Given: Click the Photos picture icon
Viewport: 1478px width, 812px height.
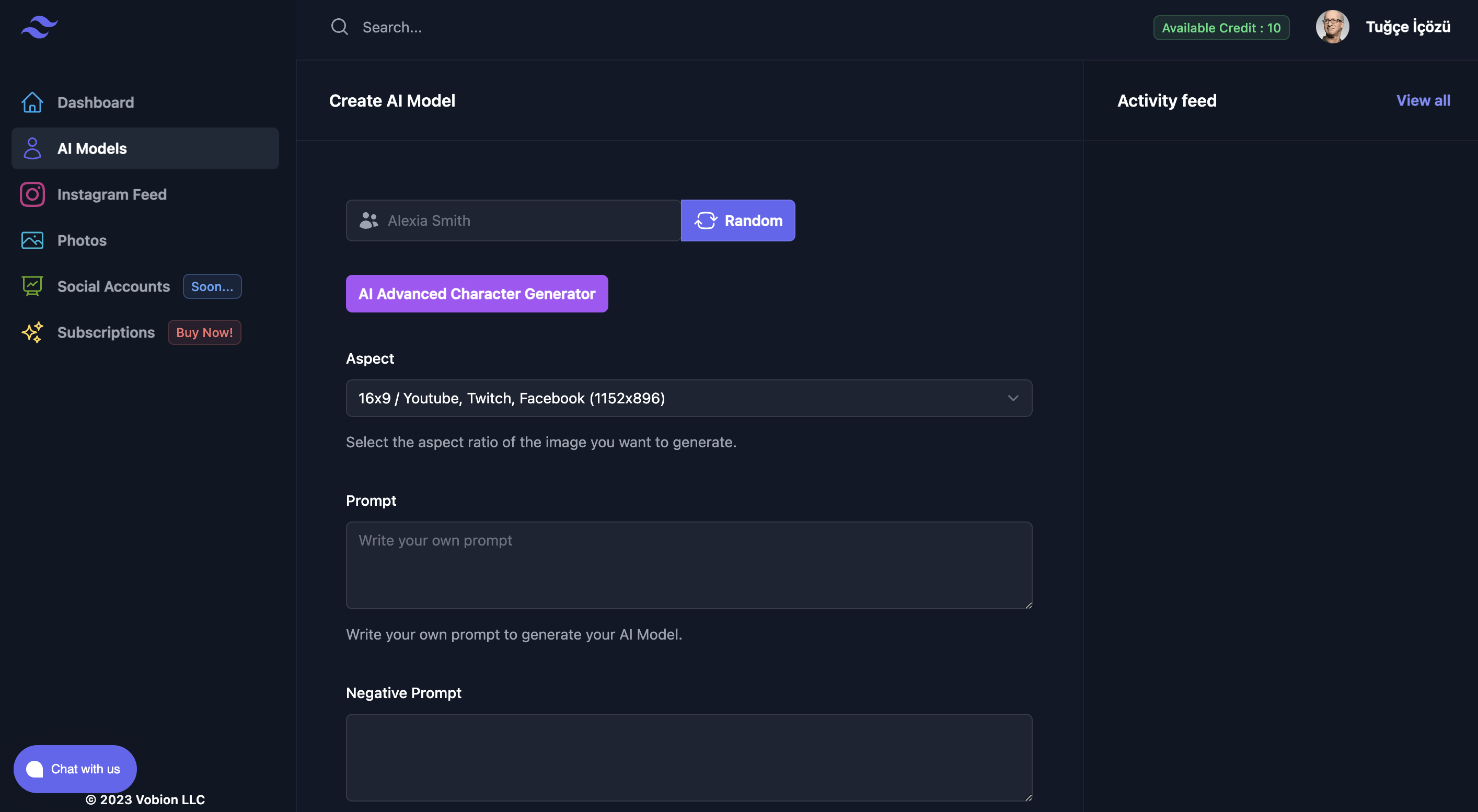Looking at the screenshot, I should (32, 240).
